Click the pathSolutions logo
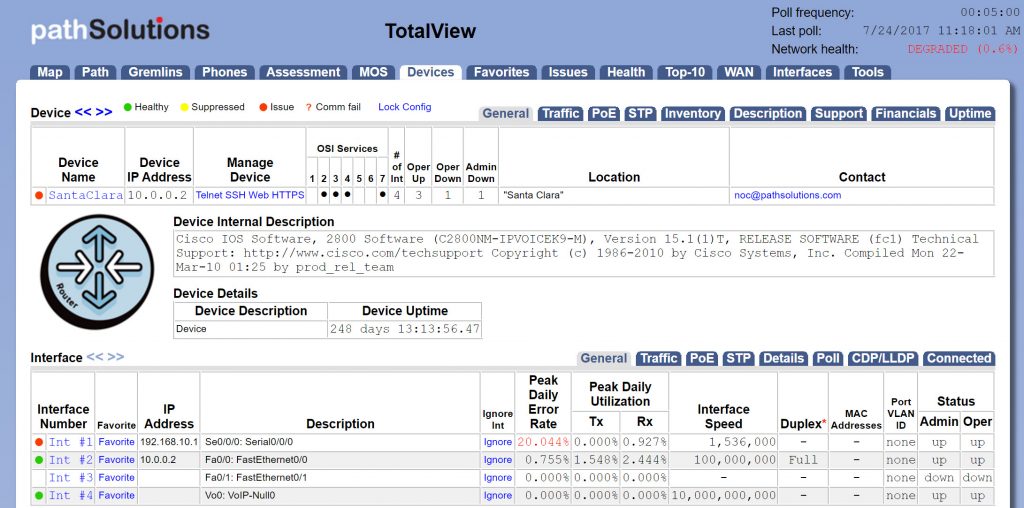Image resolution: width=1024 pixels, height=508 pixels. (120, 30)
